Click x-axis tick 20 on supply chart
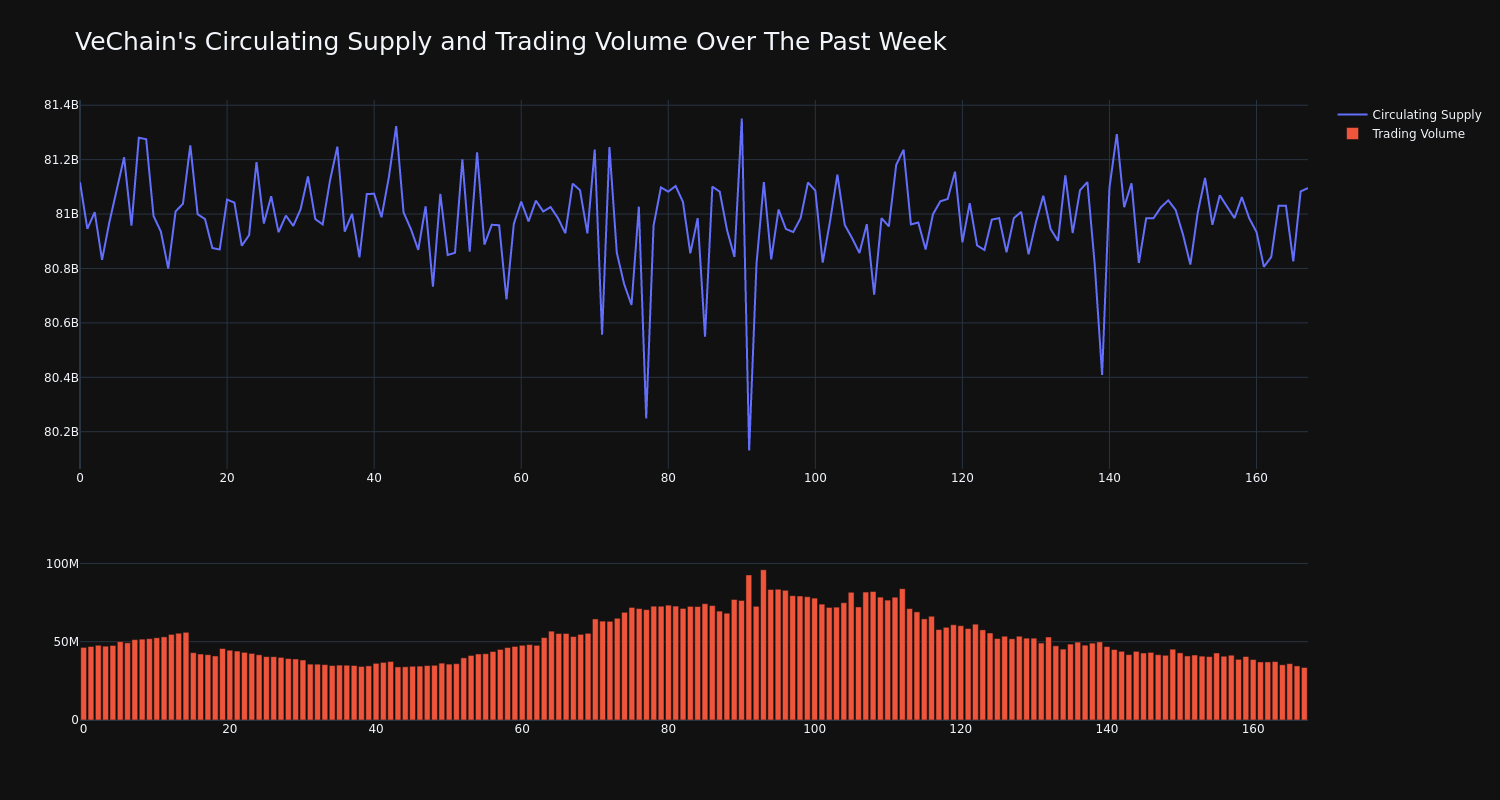Image resolution: width=1500 pixels, height=800 pixels. click(x=227, y=478)
